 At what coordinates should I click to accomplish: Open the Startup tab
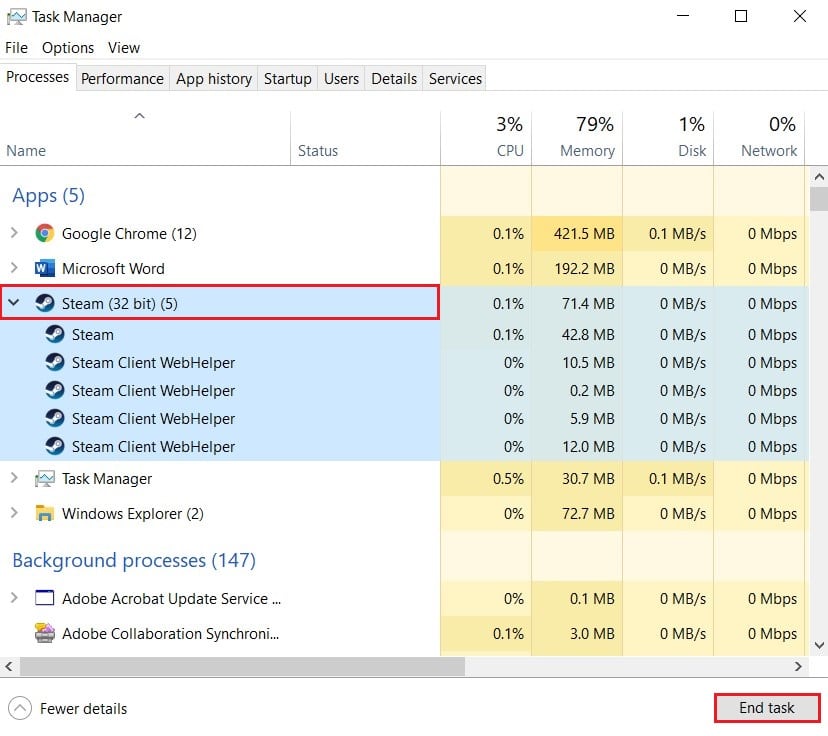[x=288, y=79]
